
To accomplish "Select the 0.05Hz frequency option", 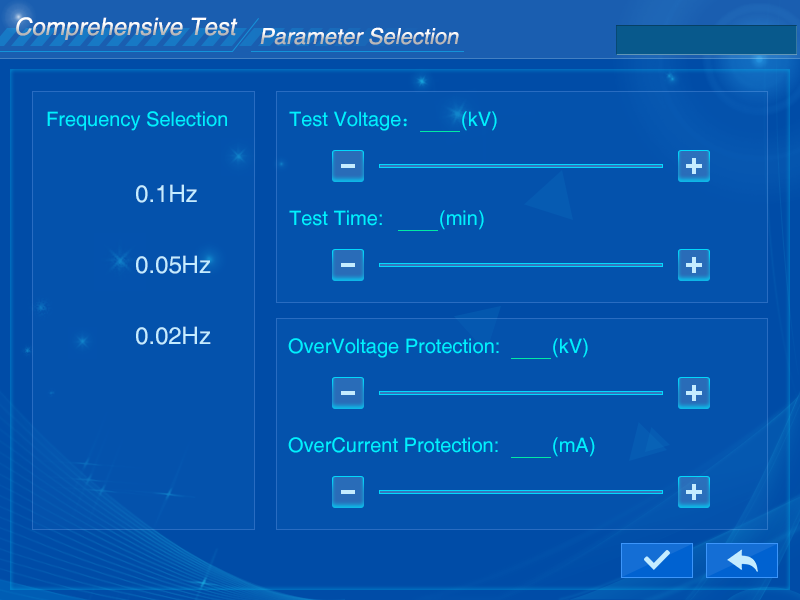I will coord(173,265).
